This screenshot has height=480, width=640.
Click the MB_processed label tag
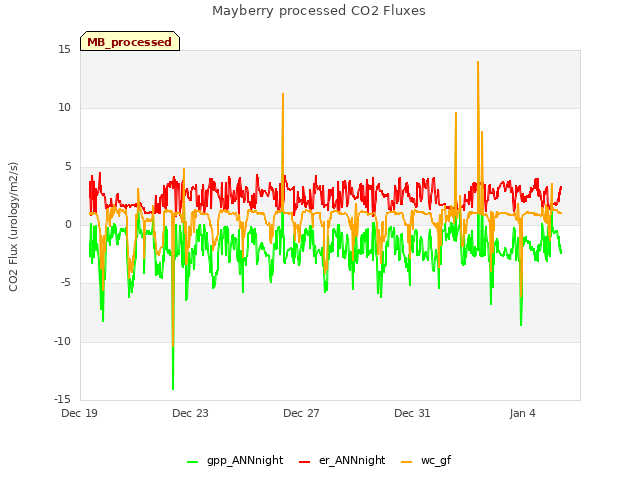click(x=130, y=41)
